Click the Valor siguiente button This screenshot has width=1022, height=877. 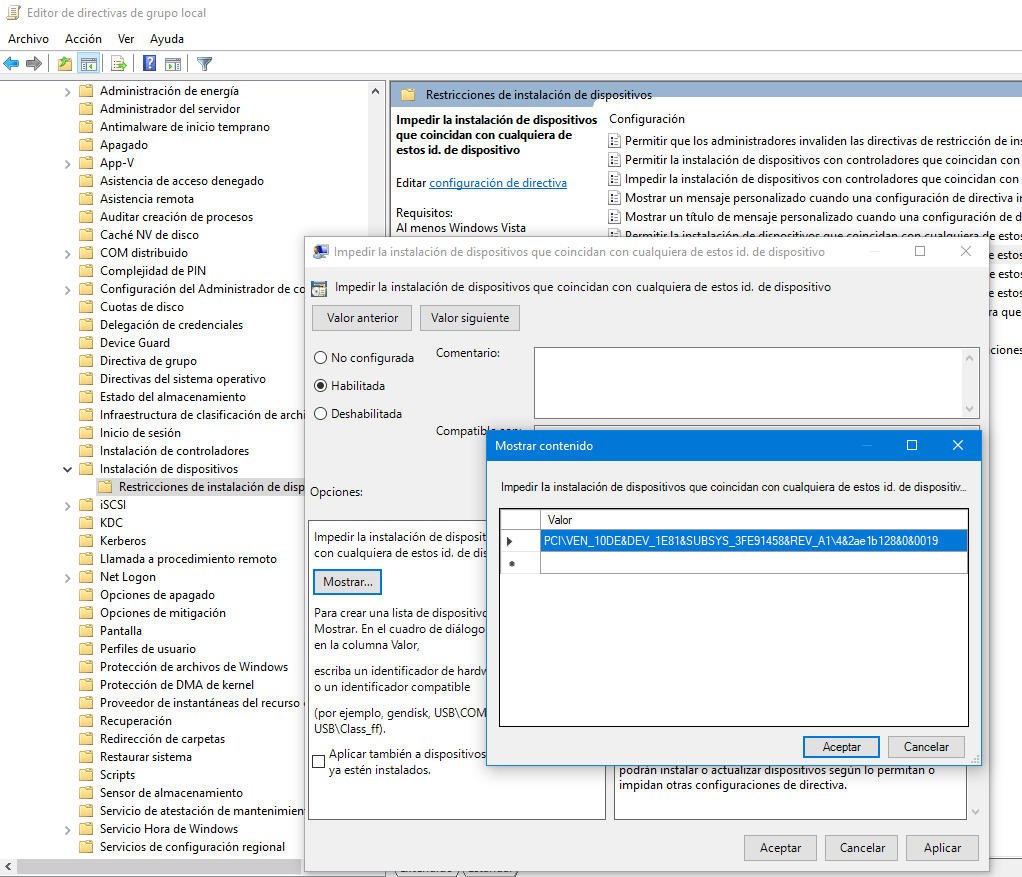[x=470, y=318]
